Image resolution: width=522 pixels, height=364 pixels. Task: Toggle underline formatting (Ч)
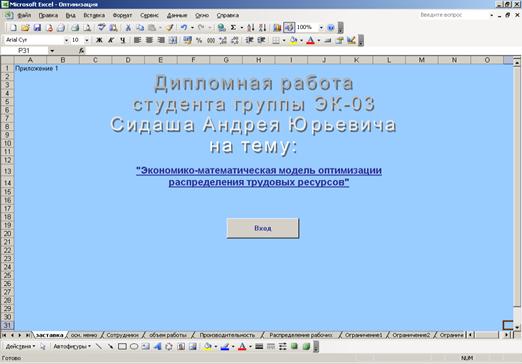[x=123, y=40]
